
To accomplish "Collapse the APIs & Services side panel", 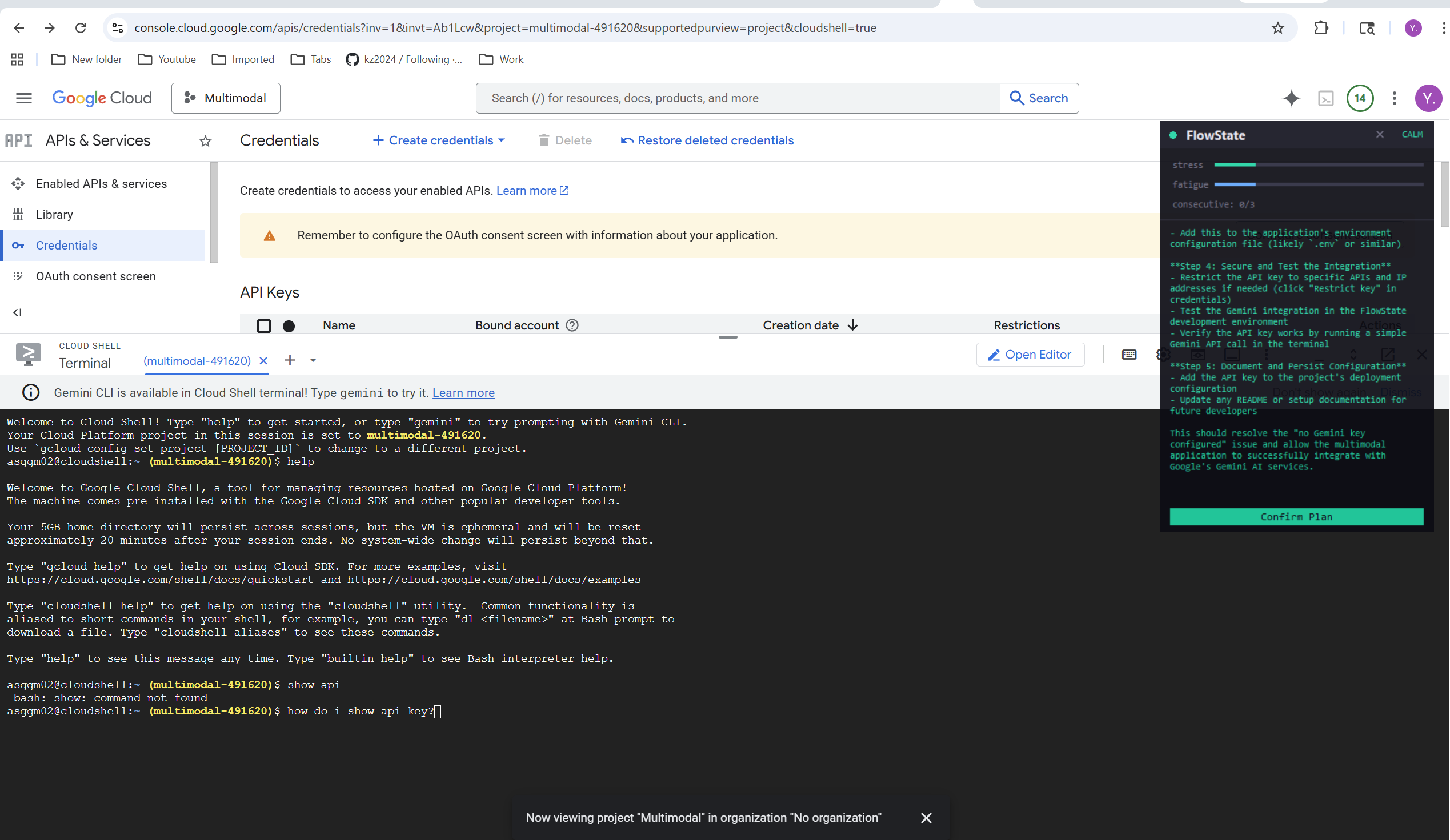I will [x=17, y=312].
